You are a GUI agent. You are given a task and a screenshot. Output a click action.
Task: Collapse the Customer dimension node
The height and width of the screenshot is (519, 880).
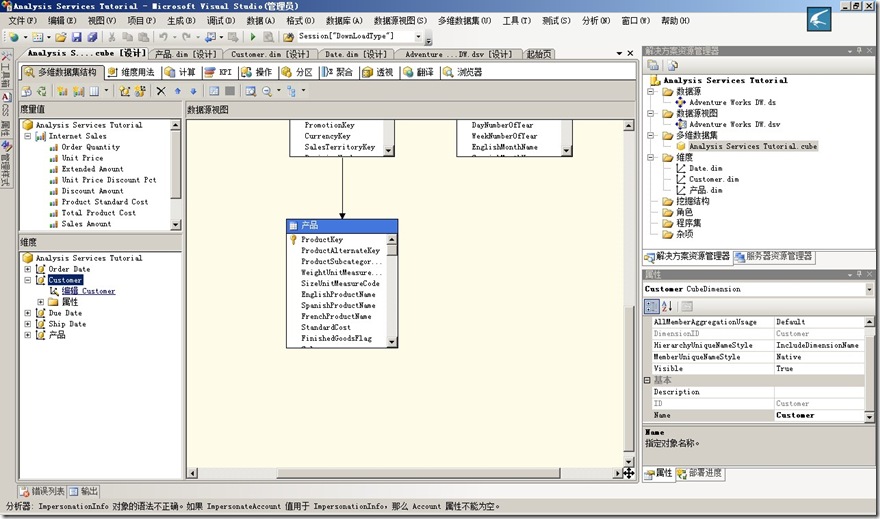(28, 280)
